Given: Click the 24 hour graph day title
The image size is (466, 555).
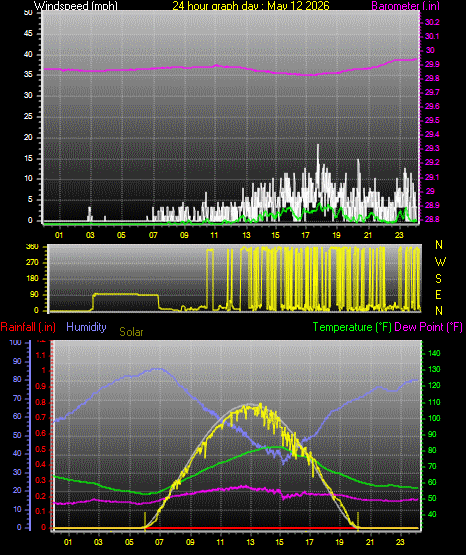Looking at the screenshot, I should [x=251, y=5].
